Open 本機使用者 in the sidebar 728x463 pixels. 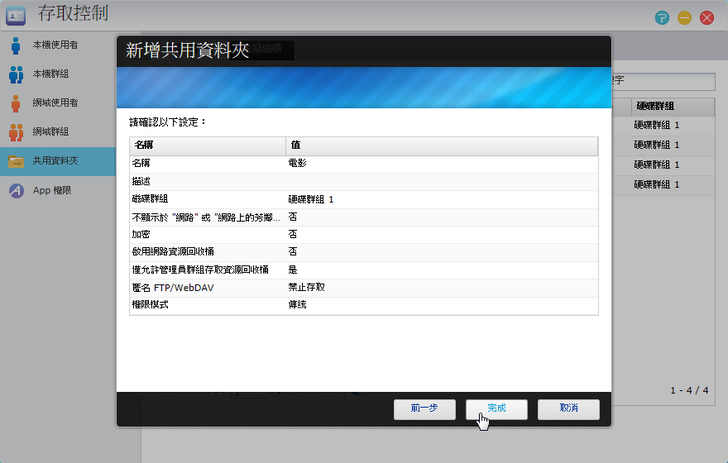click(56, 45)
